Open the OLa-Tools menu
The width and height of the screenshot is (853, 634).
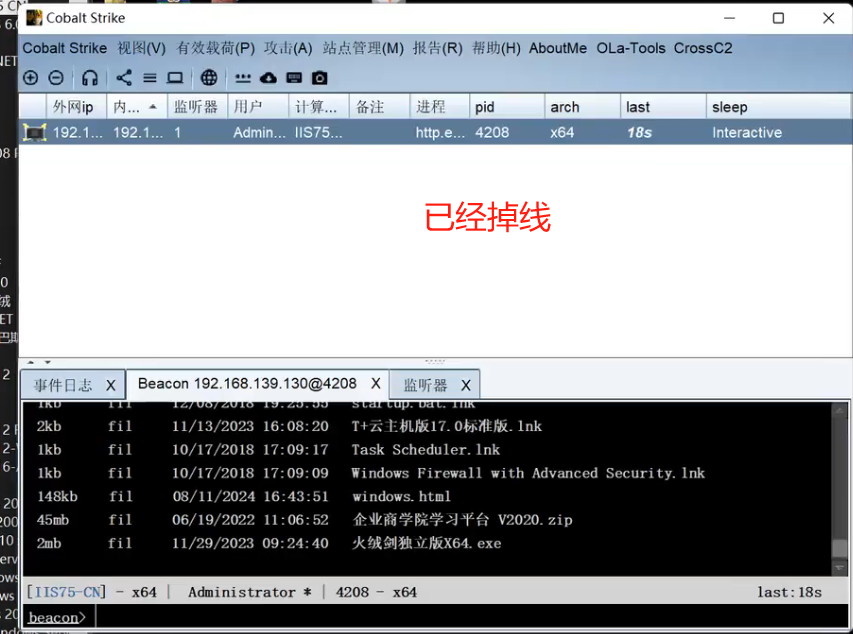pyautogui.click(x=631, y=48)
